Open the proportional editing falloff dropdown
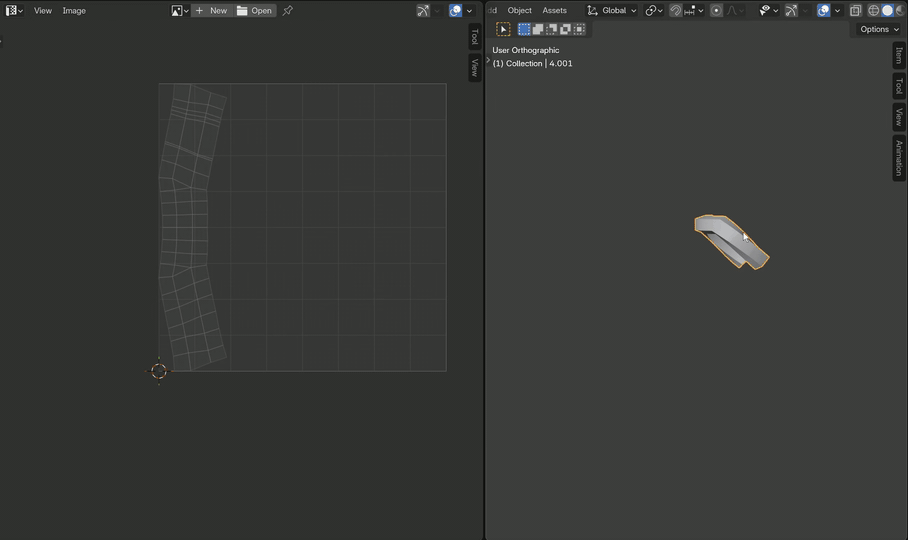Viewport: 908px width, 540px height. [x=735, y=10]
